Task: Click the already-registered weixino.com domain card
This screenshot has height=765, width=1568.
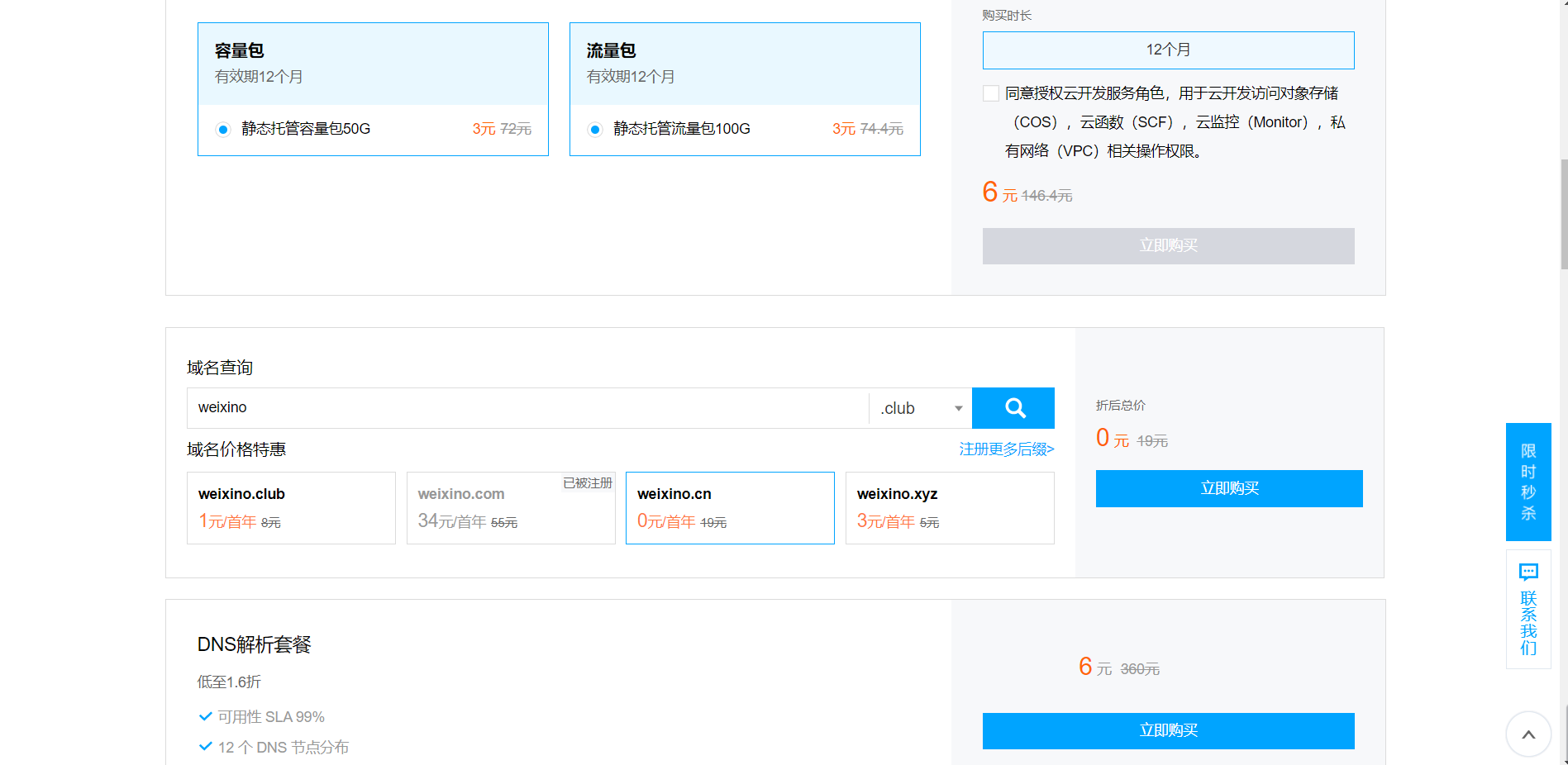Action: point(510,507)
